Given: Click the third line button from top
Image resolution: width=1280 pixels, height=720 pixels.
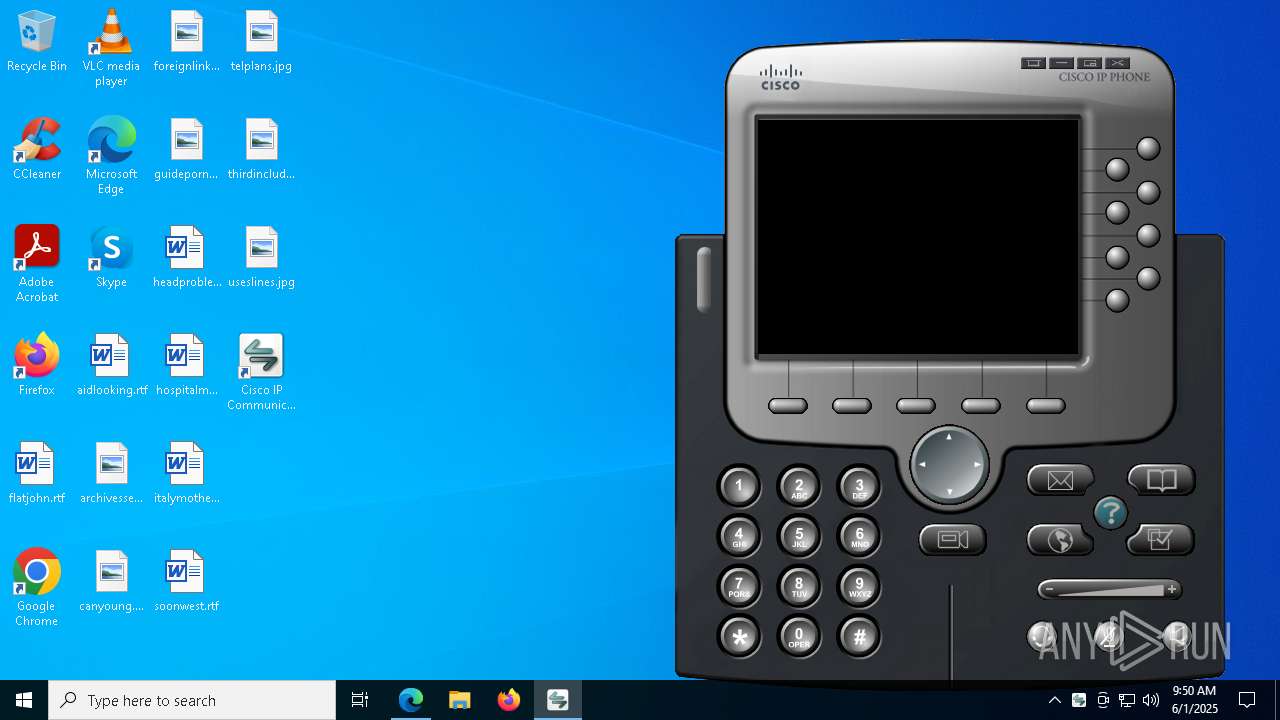Looking at the screenshot, I should point(1148,192).
